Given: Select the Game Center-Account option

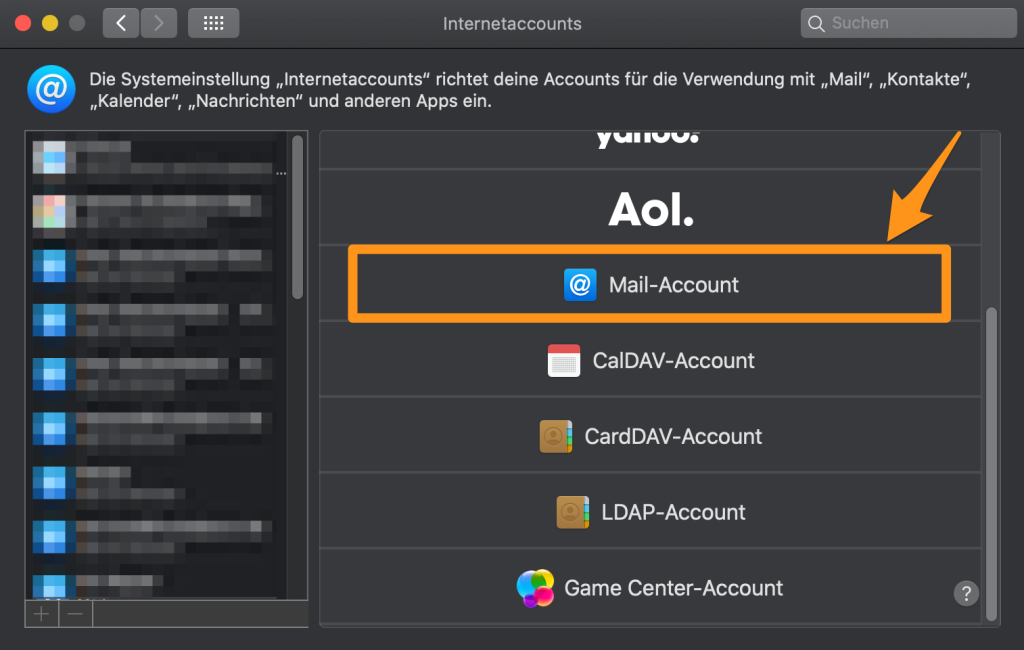Looking at the screenshot, I should point(650,587).
